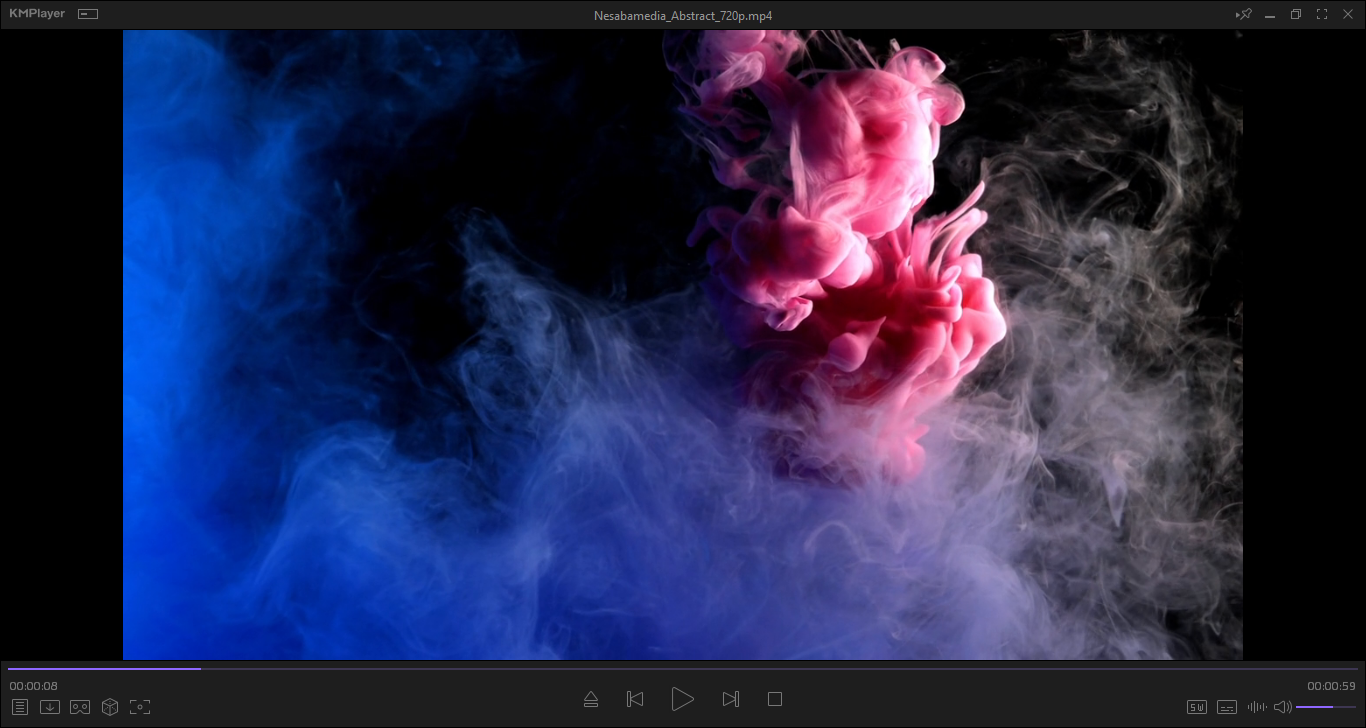1366x728 pixels.
Task: Click the volume slider bar
Action: pyautogui.click(x=1326, y=707)
